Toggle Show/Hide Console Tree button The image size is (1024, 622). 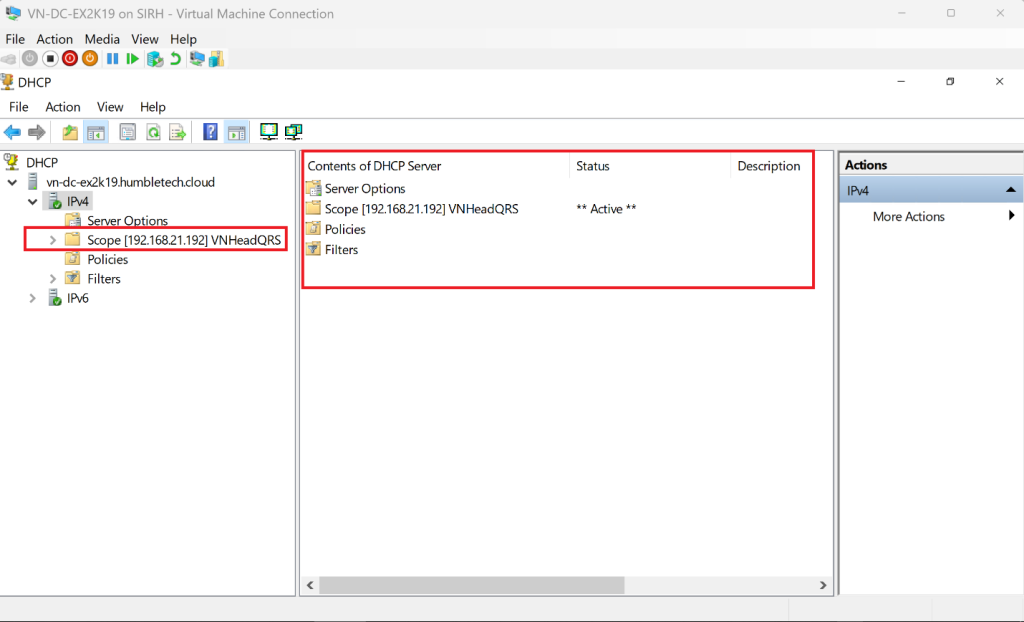(x=96, y=132)
